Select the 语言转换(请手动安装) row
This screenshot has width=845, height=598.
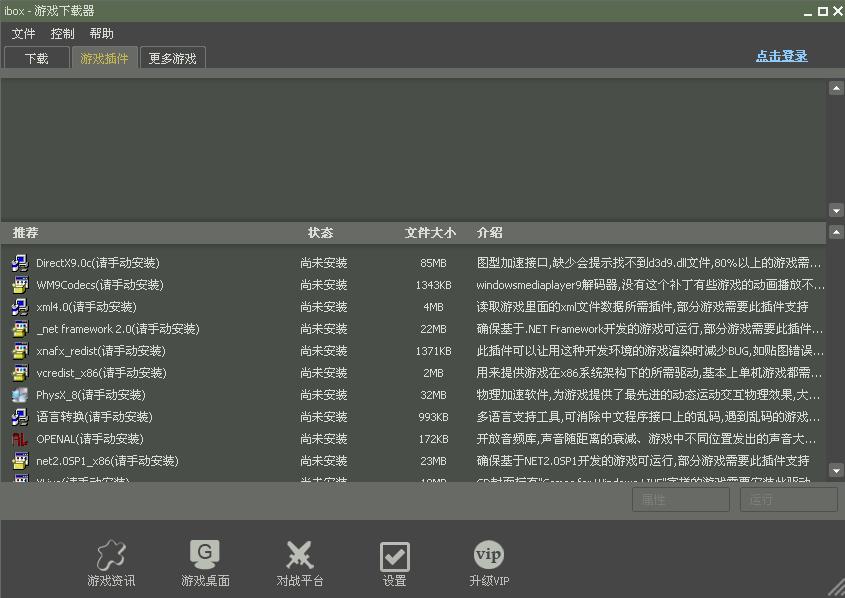pos(413,417)
